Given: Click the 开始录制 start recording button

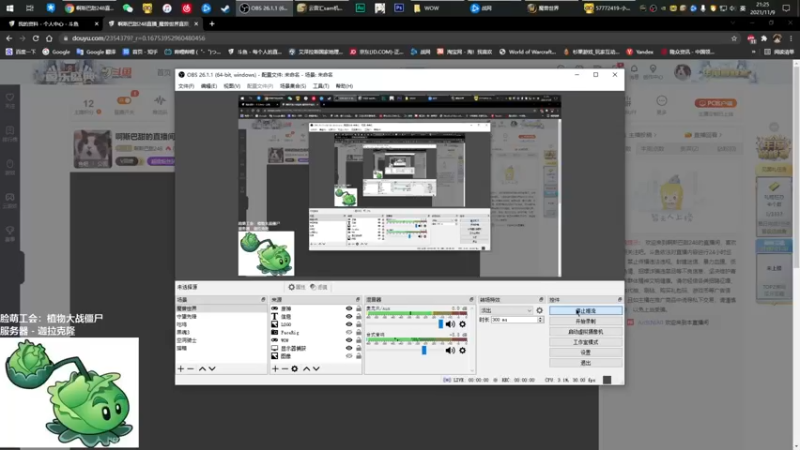Looking at the screenshot, I should [586, 321].
